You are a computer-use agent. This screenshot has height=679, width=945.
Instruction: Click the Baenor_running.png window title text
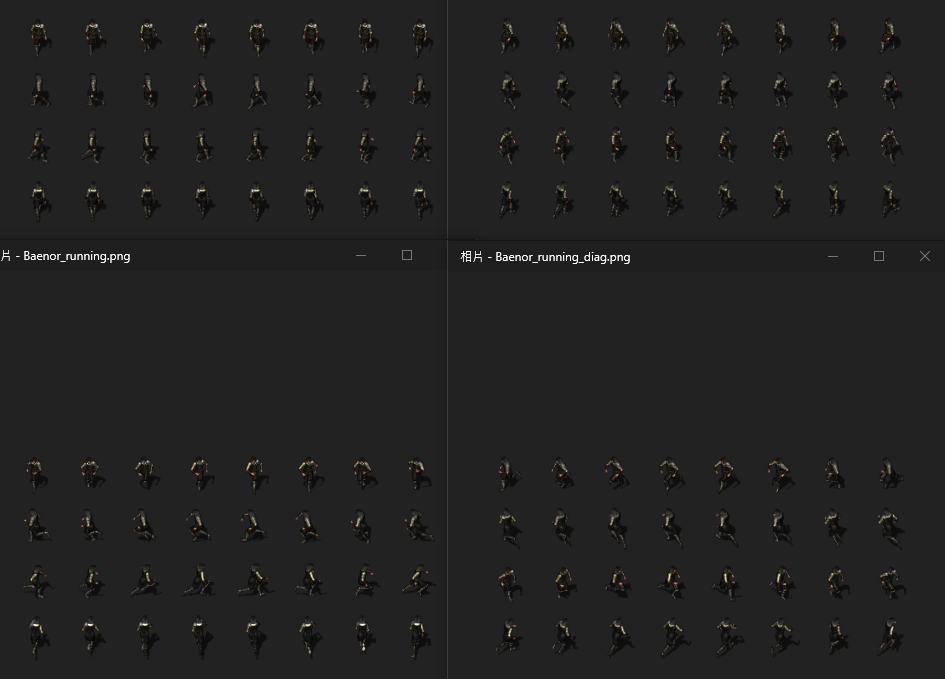coord(65,256)
